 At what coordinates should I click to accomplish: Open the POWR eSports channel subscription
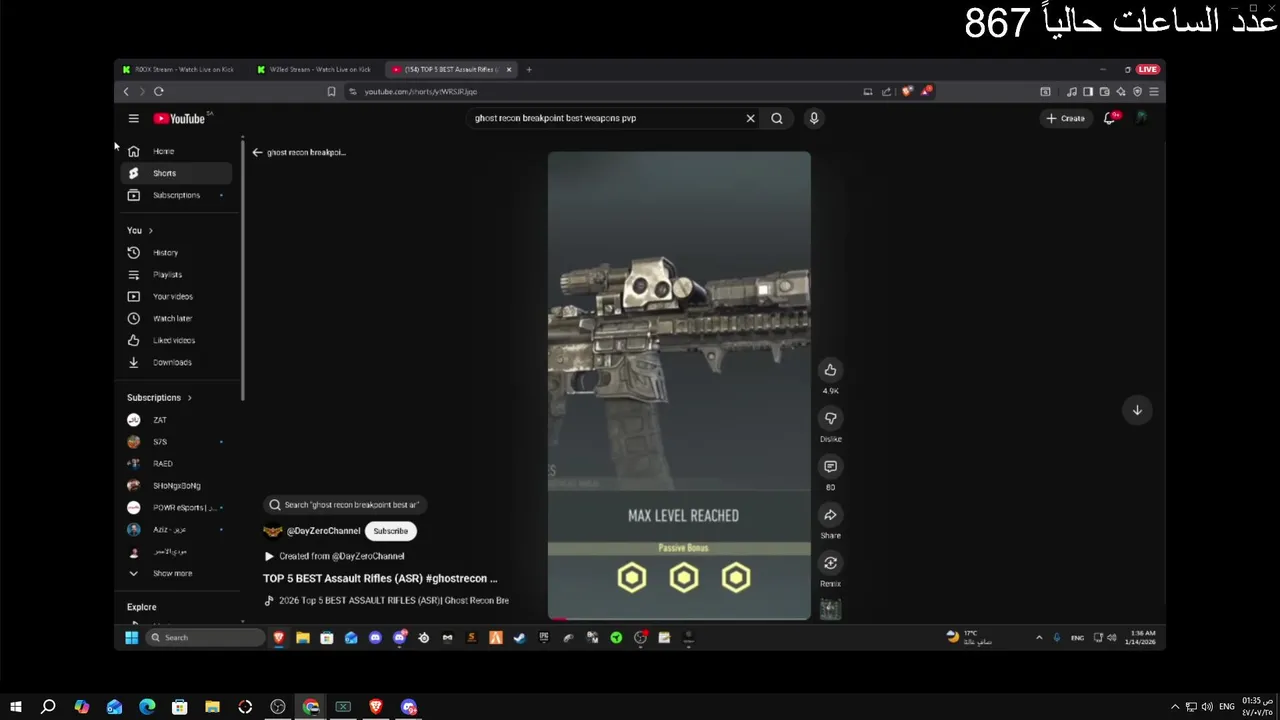coord(176,508)
